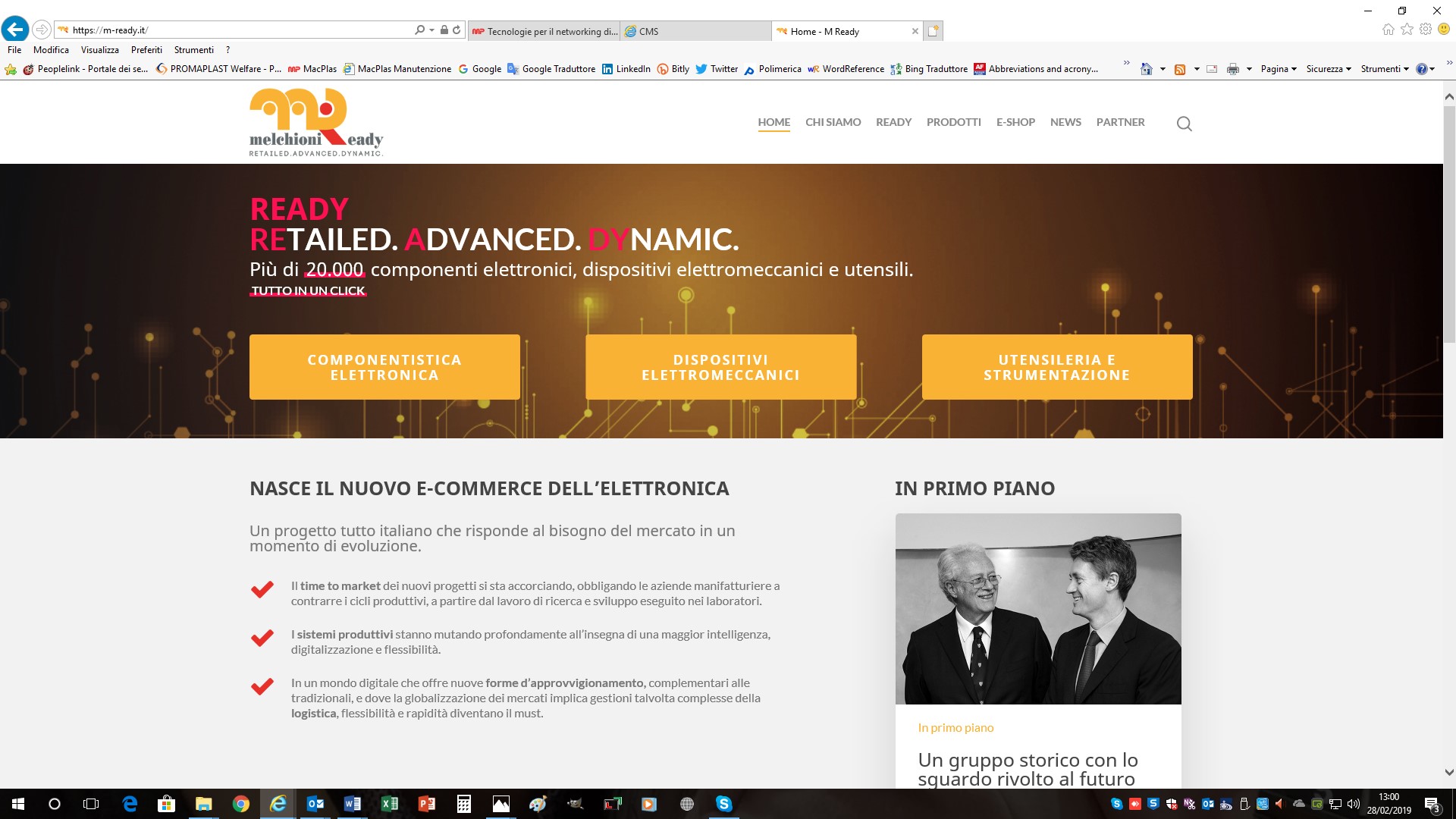Expand the Print dropdown arrow

coord(1249,69)
